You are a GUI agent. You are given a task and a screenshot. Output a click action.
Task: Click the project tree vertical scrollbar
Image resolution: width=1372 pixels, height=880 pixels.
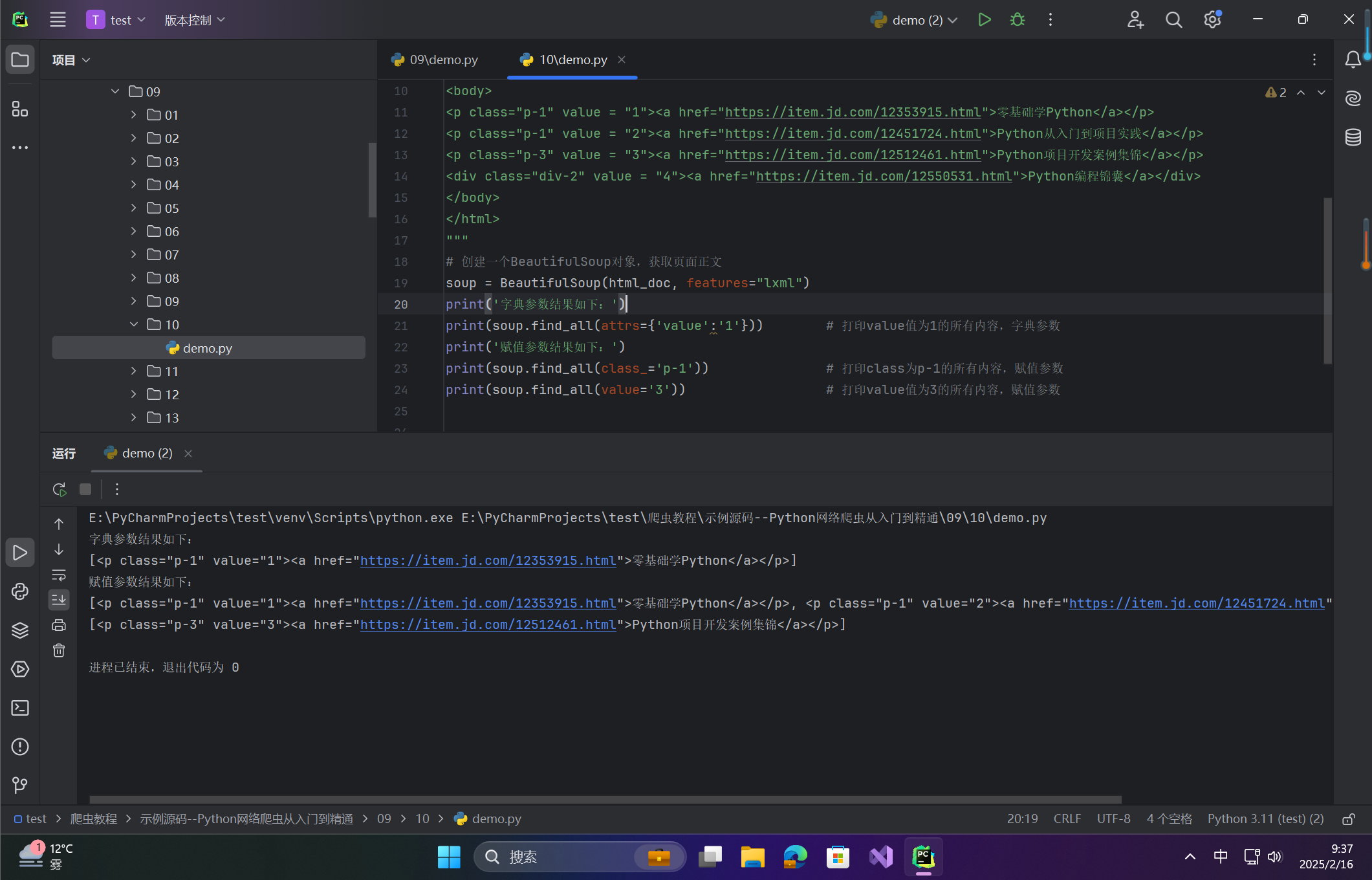pos(372,180)
